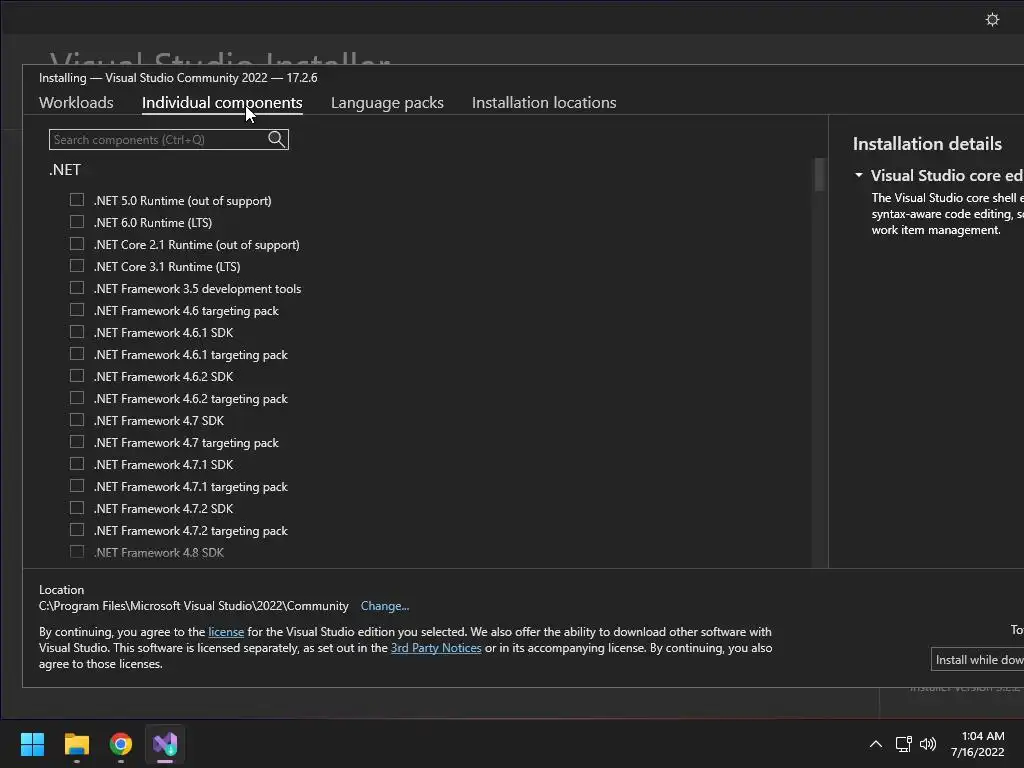1024x768 pixels.
Task: Collapse Visual Studio core editor section
Action: (x=859, y=175)
